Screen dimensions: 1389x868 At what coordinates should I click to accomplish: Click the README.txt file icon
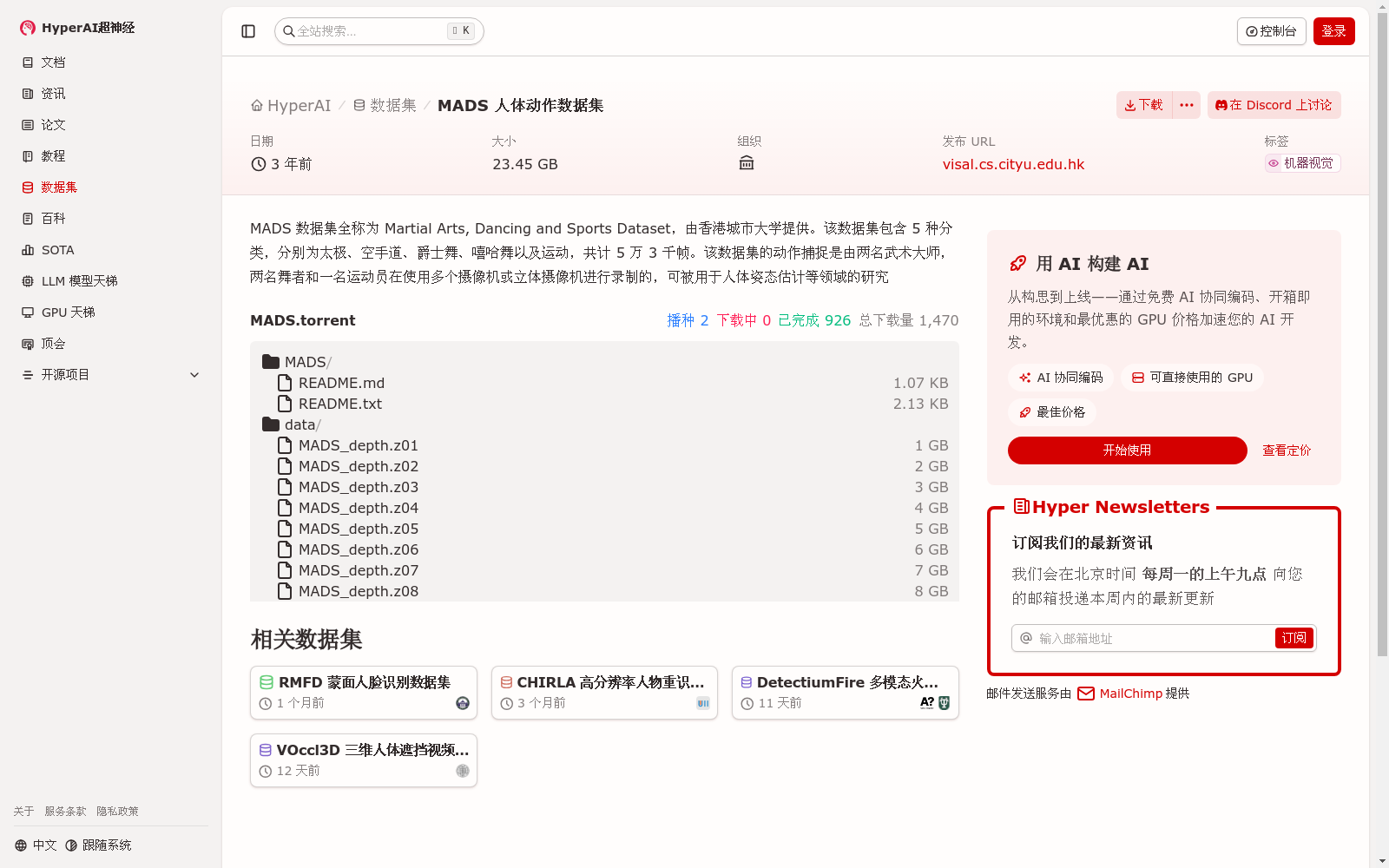[x=284, y=404]
